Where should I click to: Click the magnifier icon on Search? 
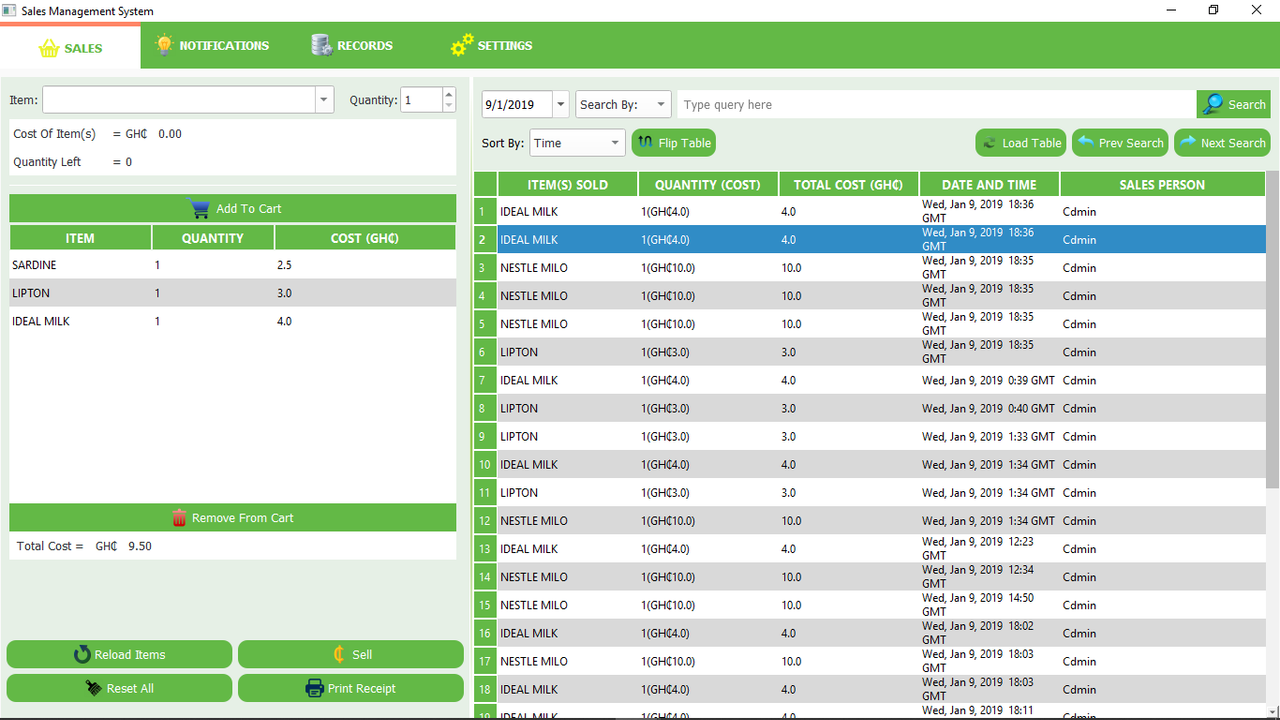1213,104
